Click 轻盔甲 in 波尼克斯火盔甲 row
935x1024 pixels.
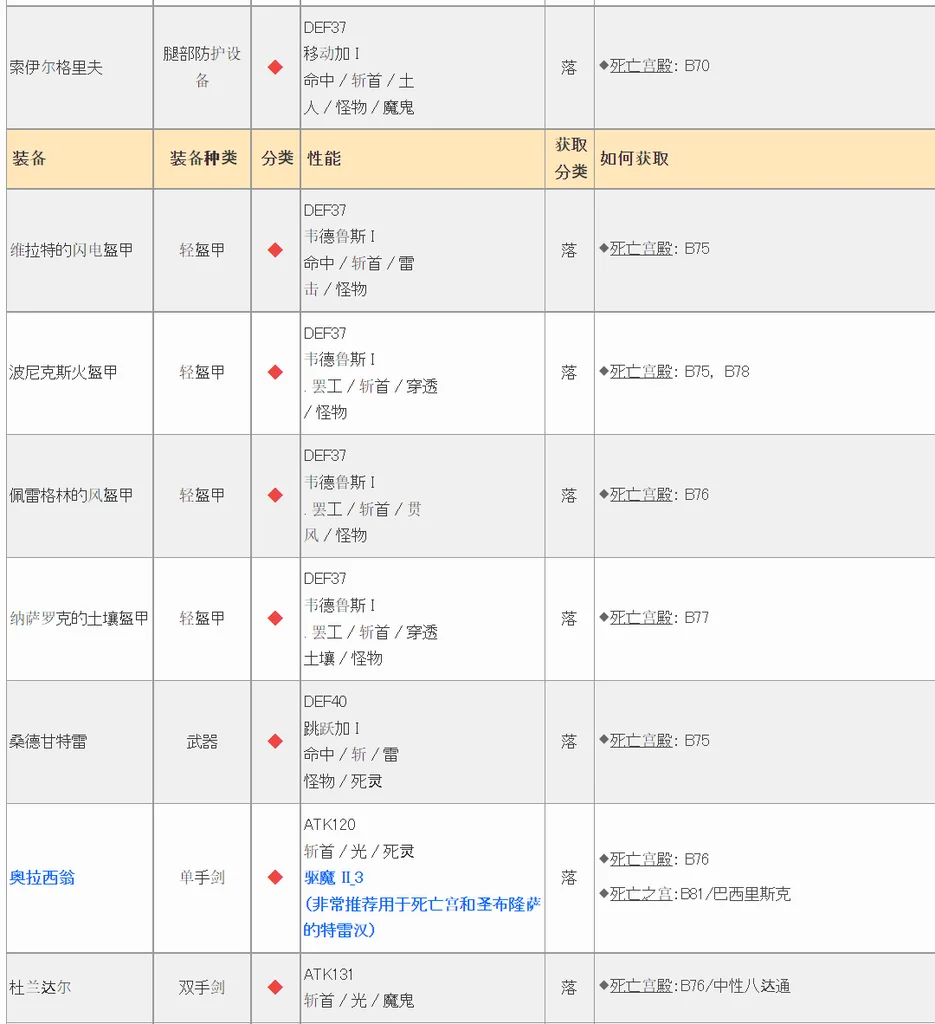point(202,372)
